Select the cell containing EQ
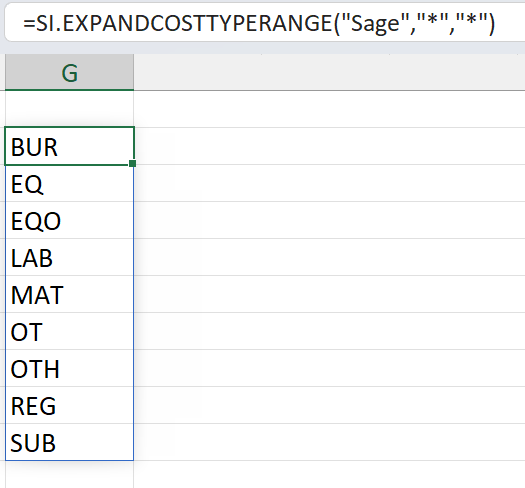 [x=70, y=183]
